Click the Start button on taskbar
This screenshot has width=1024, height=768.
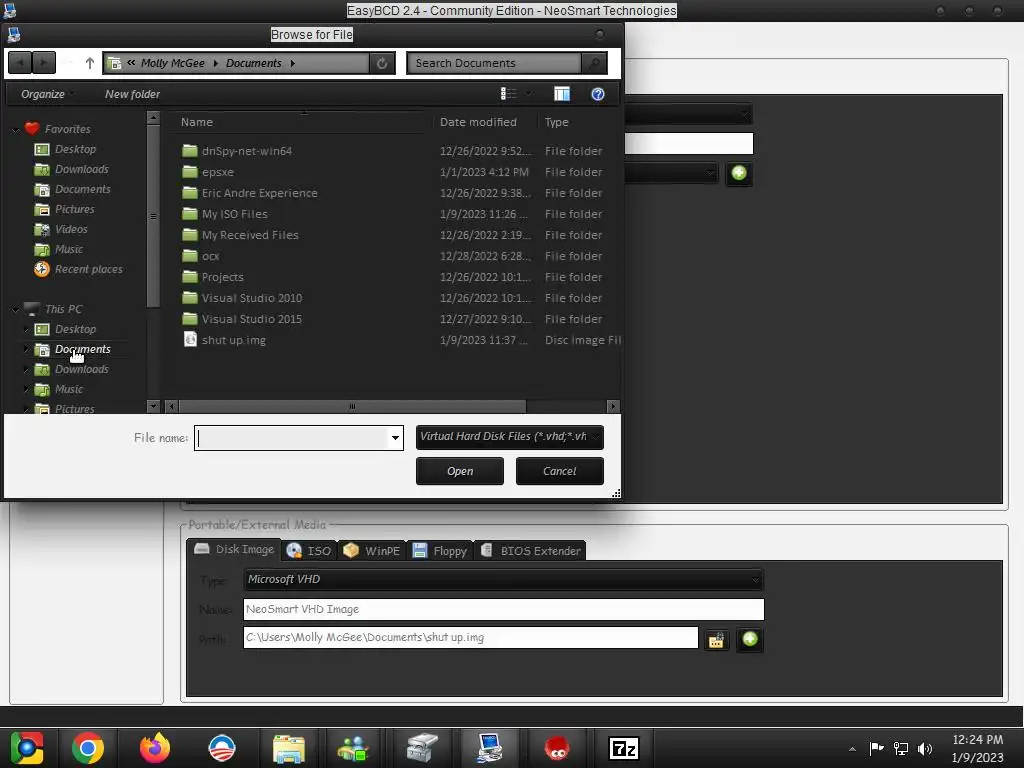point(26,748)
